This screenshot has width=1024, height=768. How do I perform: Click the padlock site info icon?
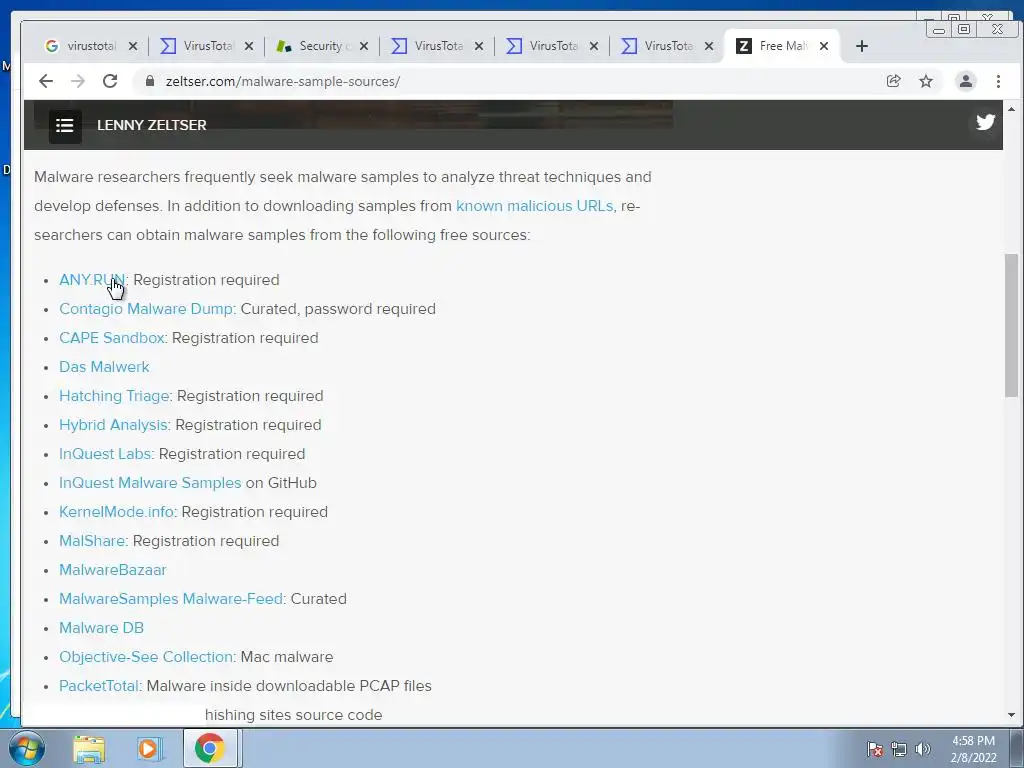[150, 81]
